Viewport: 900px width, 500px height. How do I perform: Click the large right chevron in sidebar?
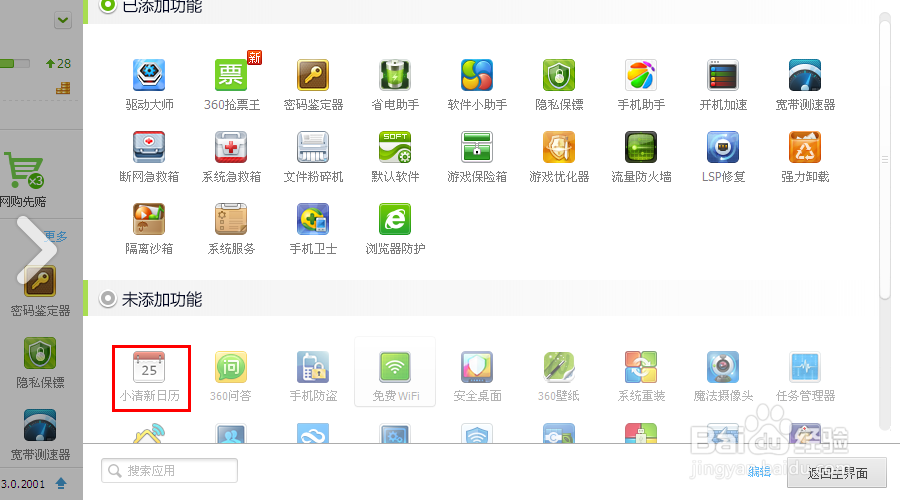pyautogui.click(x=37, y=250)
